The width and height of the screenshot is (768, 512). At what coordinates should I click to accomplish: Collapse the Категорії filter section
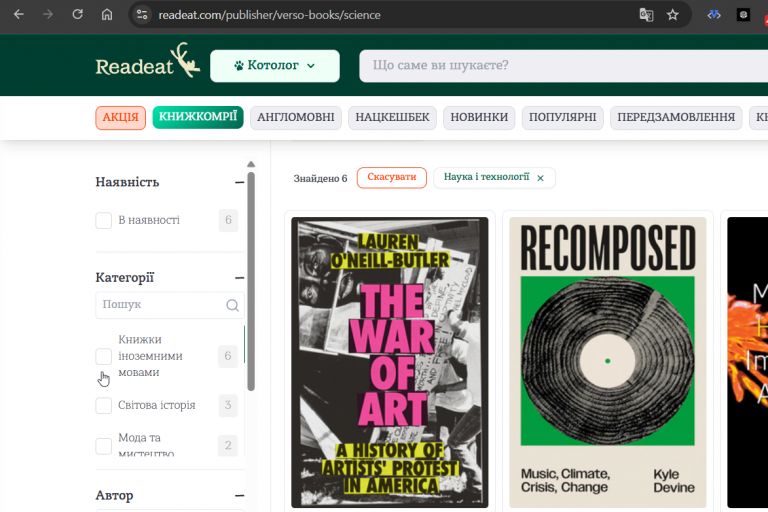[239, 278]
